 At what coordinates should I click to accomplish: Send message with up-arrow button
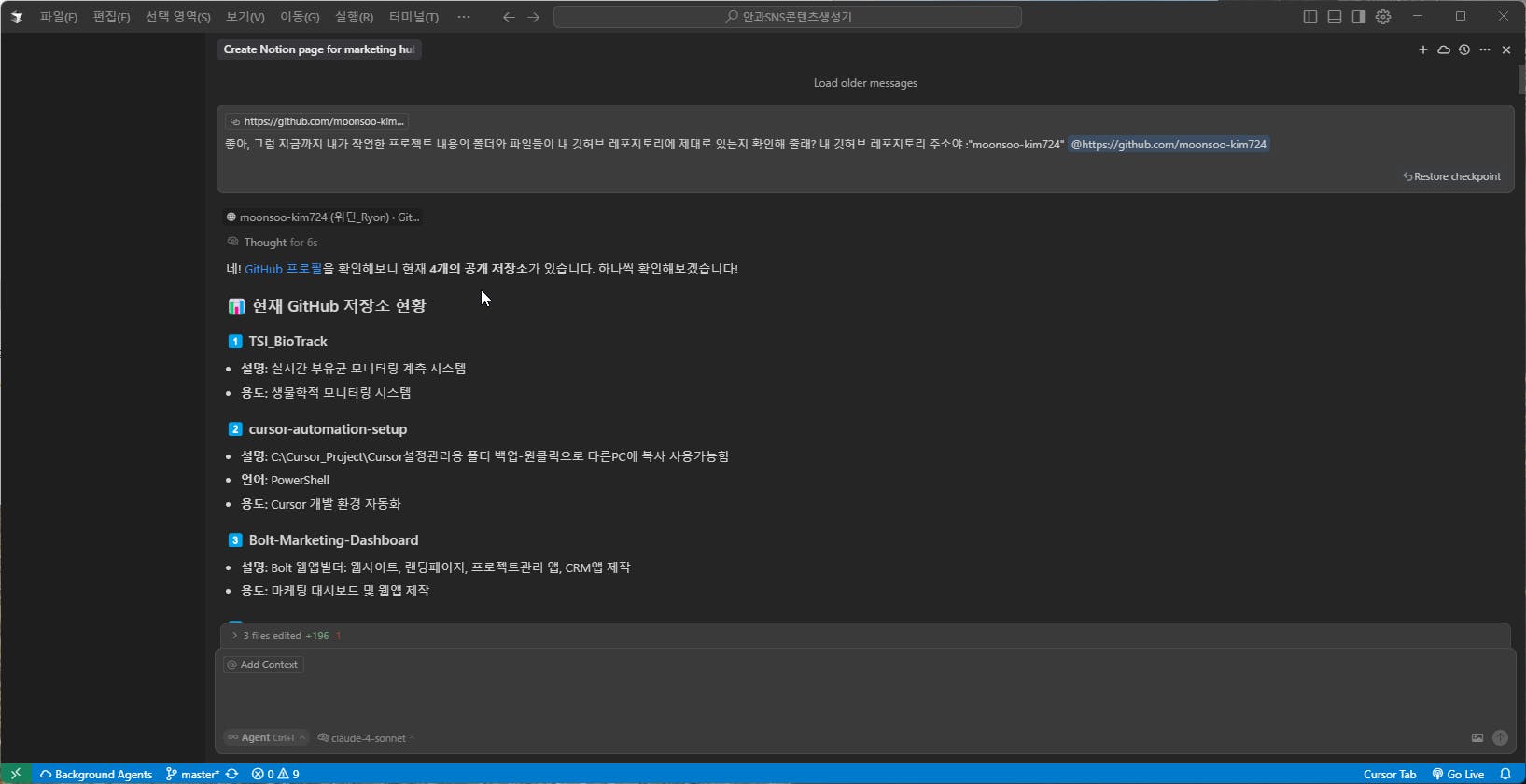point(1500,738)
